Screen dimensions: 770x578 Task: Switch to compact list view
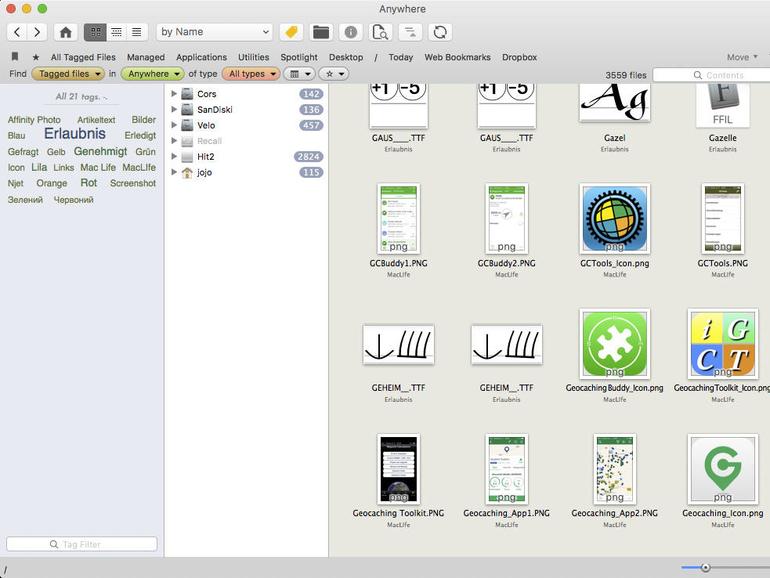coord(116,32)
